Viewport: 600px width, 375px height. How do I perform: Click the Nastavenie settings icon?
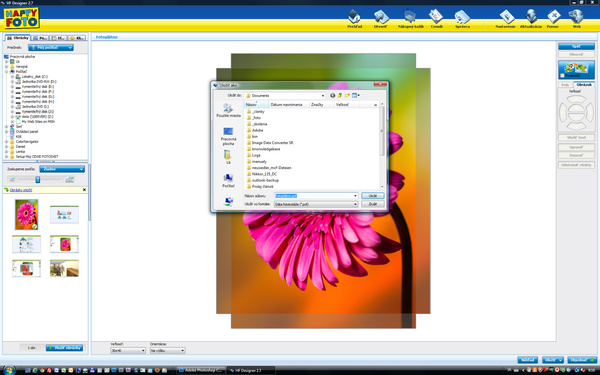(x=505, y=19)
